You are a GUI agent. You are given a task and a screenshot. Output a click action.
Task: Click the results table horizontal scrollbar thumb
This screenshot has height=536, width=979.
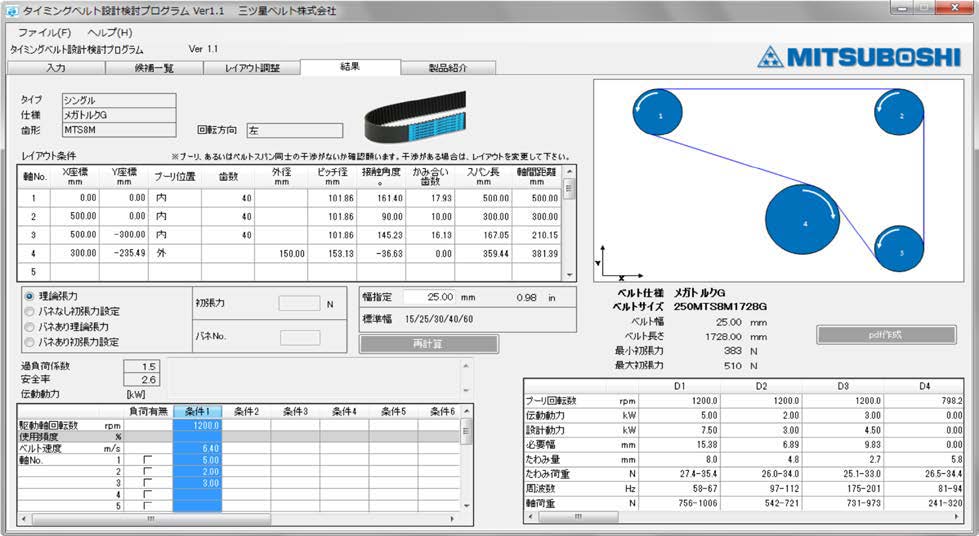[578, 517]
